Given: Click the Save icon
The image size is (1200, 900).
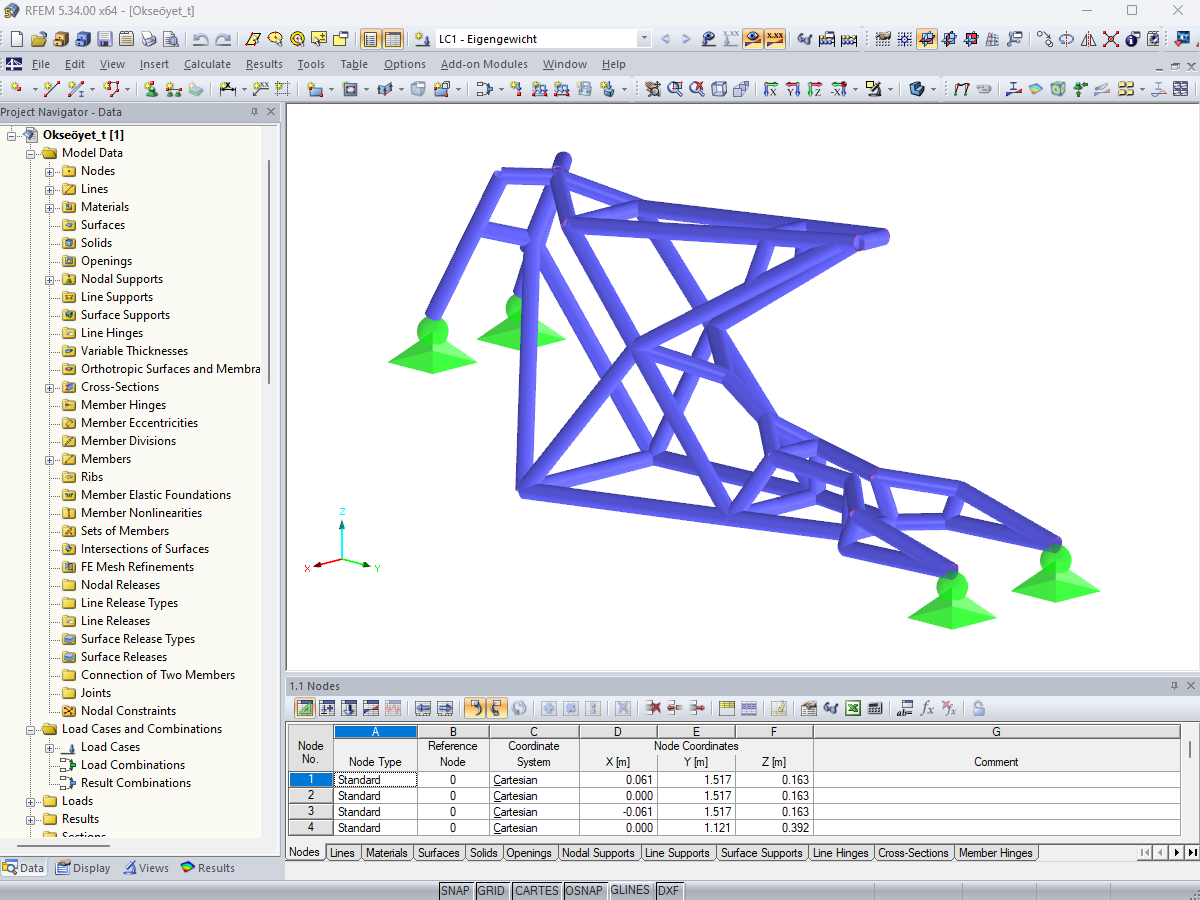Looking at the screenshot, I should (x=104, y=38).
